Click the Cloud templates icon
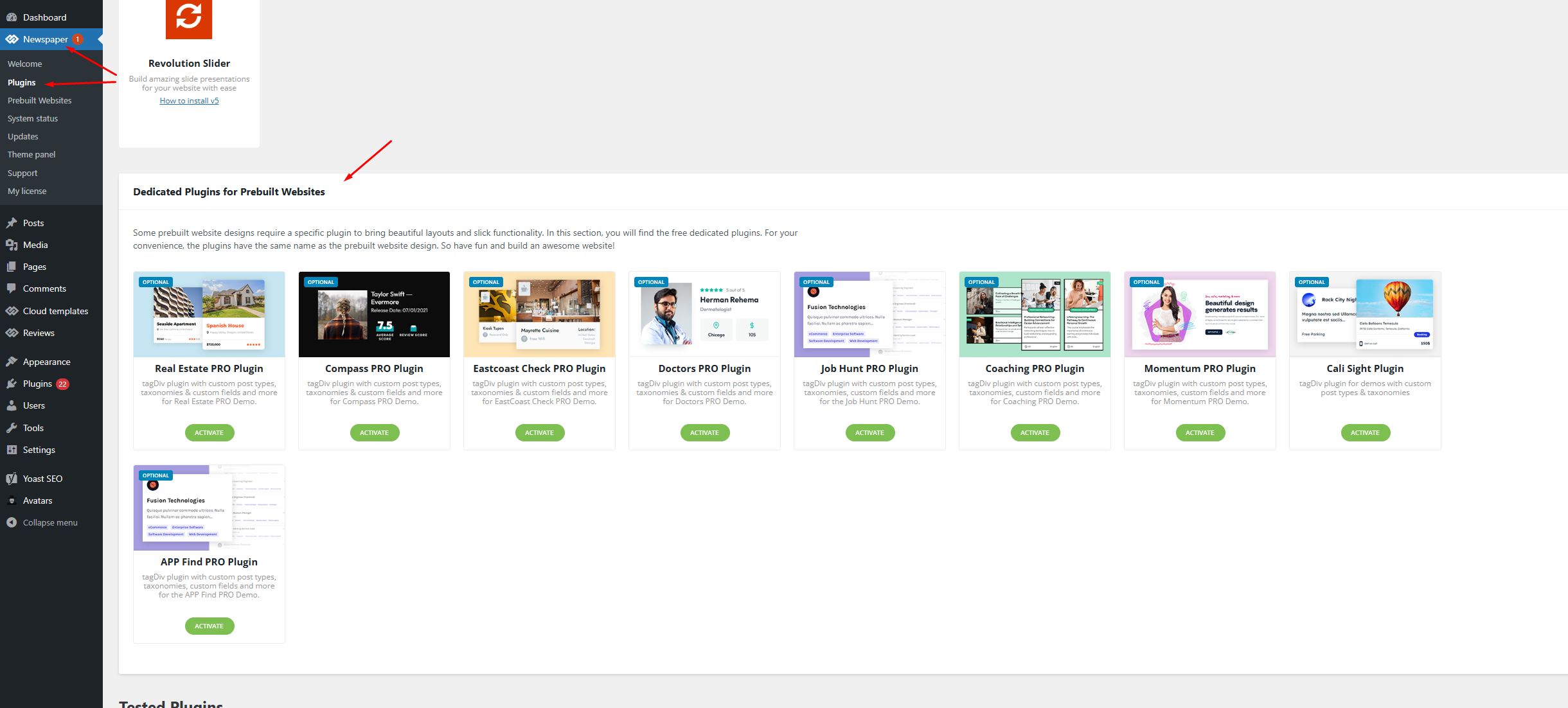Image resolution: width=1568 pixels, height=708 pixels. [x=12, y=311]
